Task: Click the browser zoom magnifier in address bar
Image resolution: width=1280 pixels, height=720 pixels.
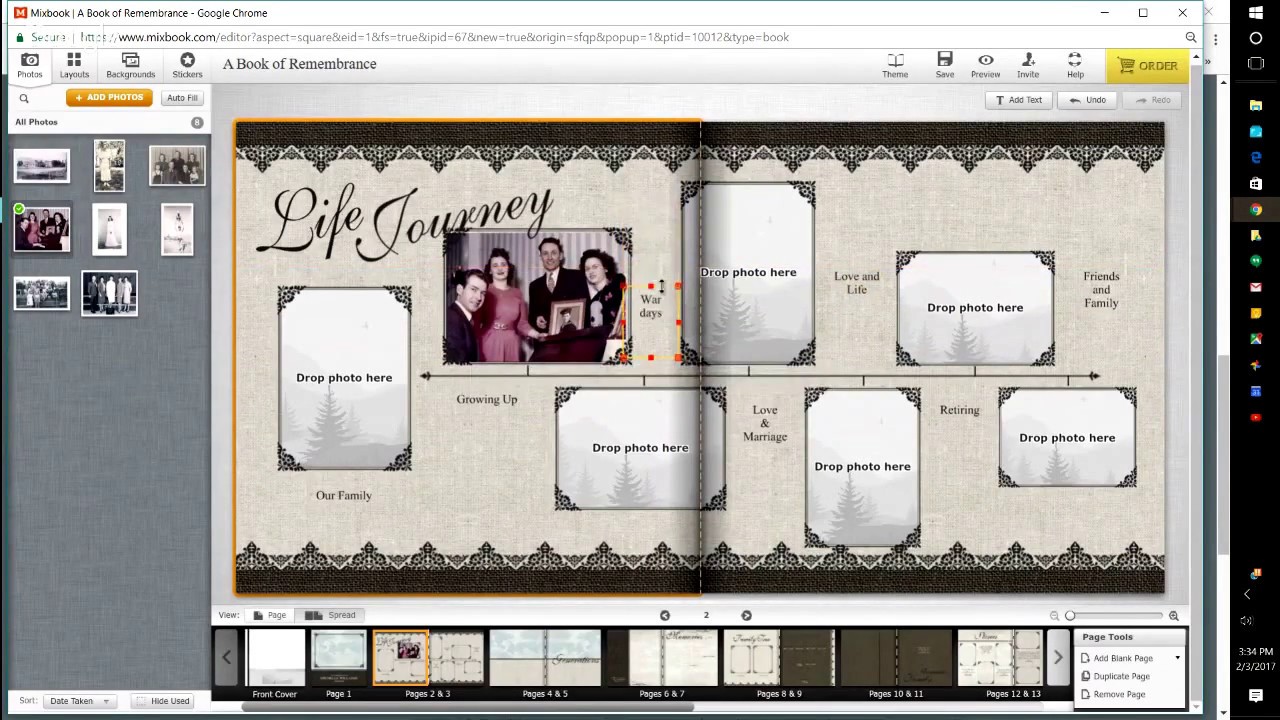Action: [x=1191, y=37]
